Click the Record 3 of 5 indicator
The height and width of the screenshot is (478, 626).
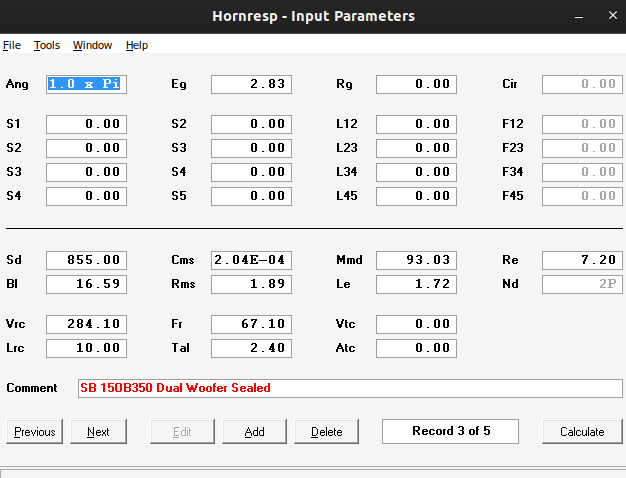(x=450, y=431)
